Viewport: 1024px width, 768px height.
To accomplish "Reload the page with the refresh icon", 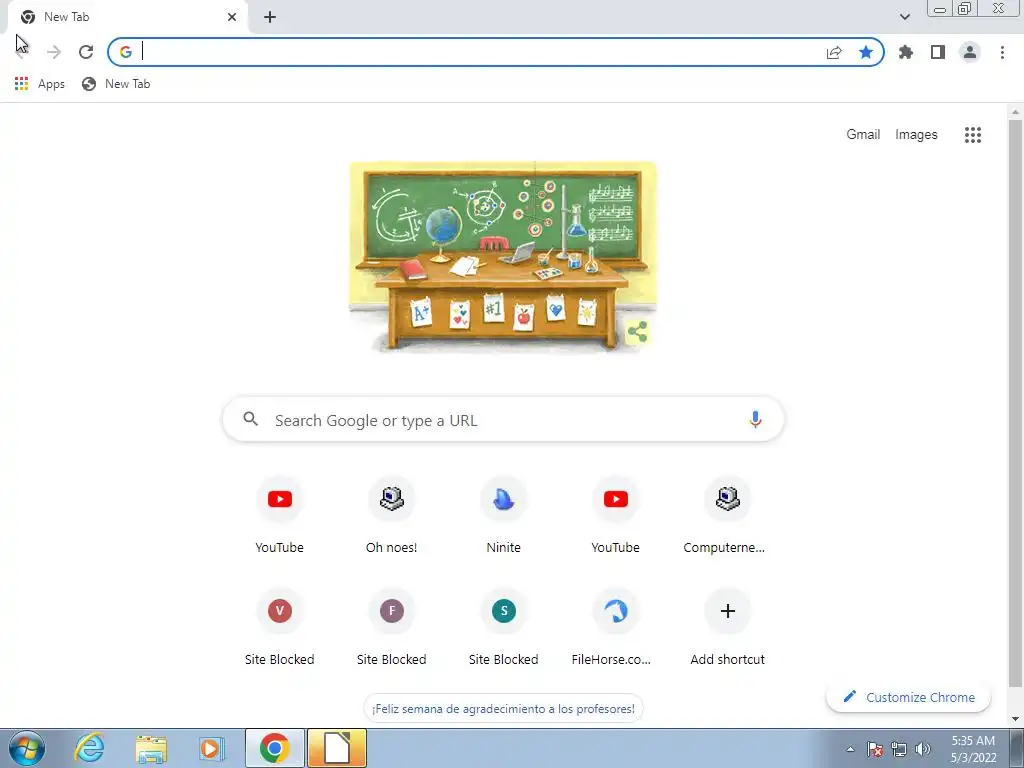I will point(86,52).
